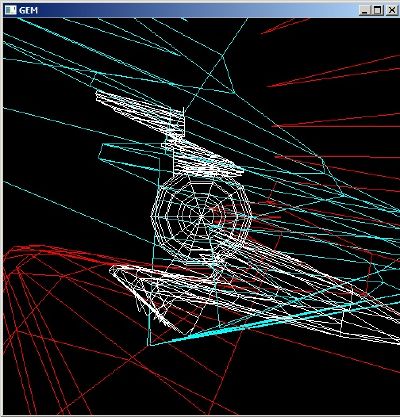Open the GEM window system menu icon

[10, 10]
